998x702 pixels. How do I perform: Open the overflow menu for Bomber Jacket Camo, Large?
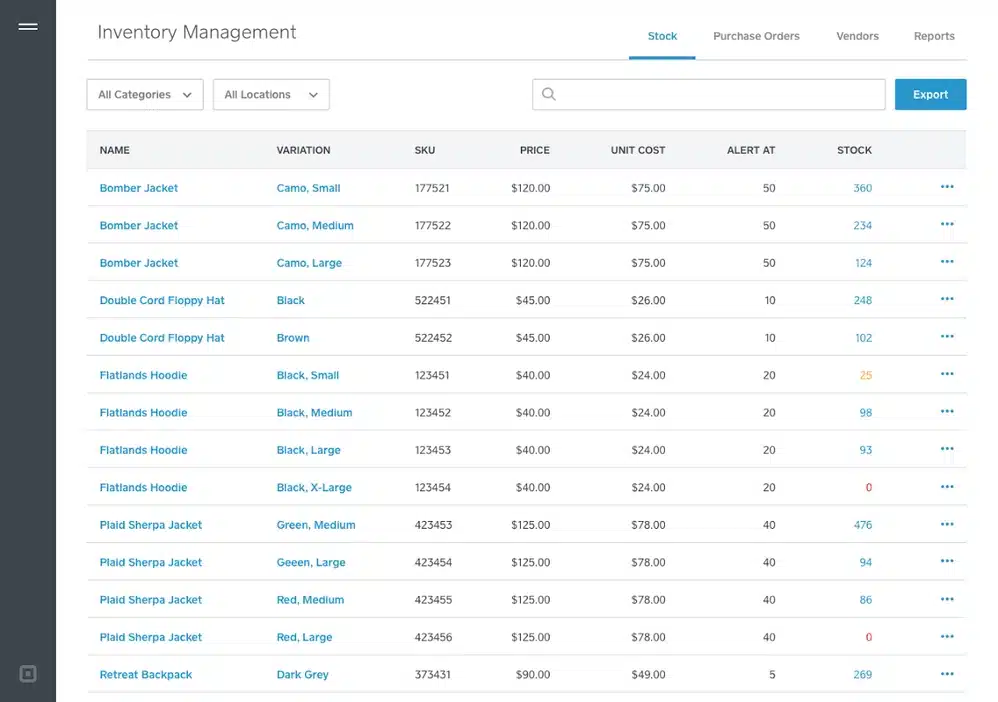click(946, 263)
